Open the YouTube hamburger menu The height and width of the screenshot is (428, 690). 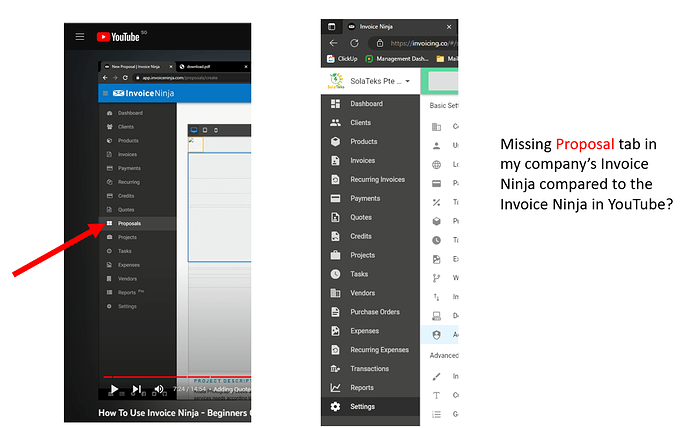coord(80,37)
